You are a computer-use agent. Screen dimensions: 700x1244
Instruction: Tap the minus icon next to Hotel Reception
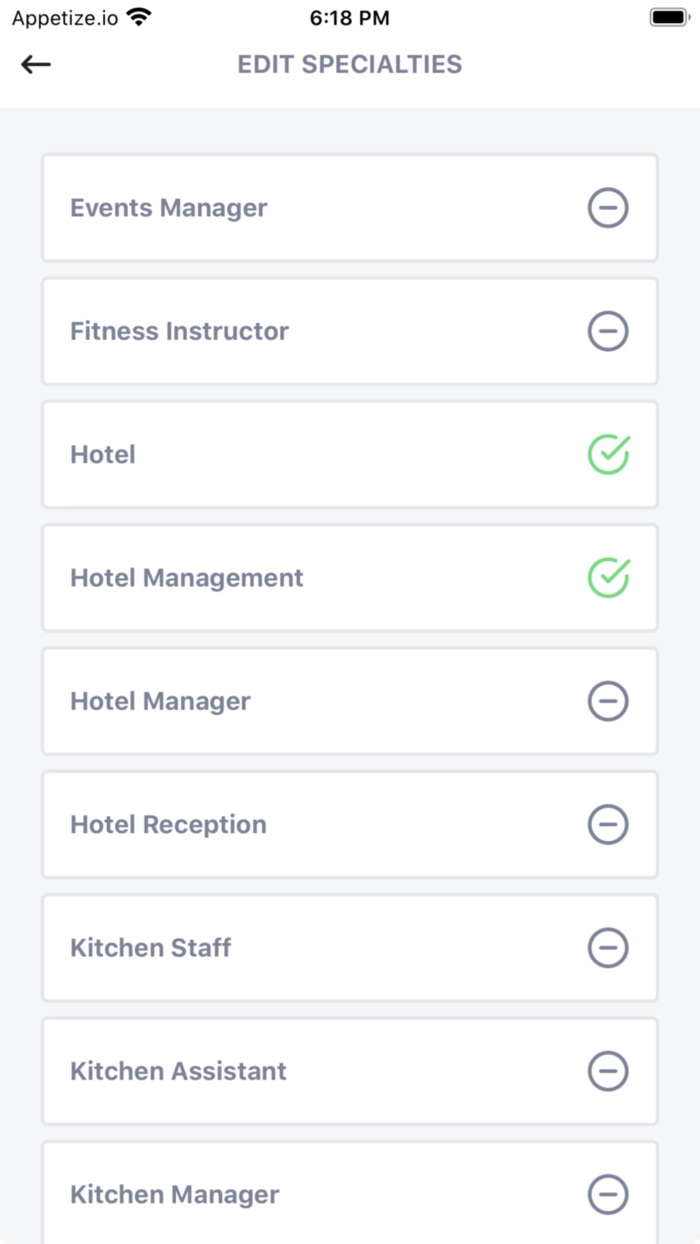[x=608, y=824]
